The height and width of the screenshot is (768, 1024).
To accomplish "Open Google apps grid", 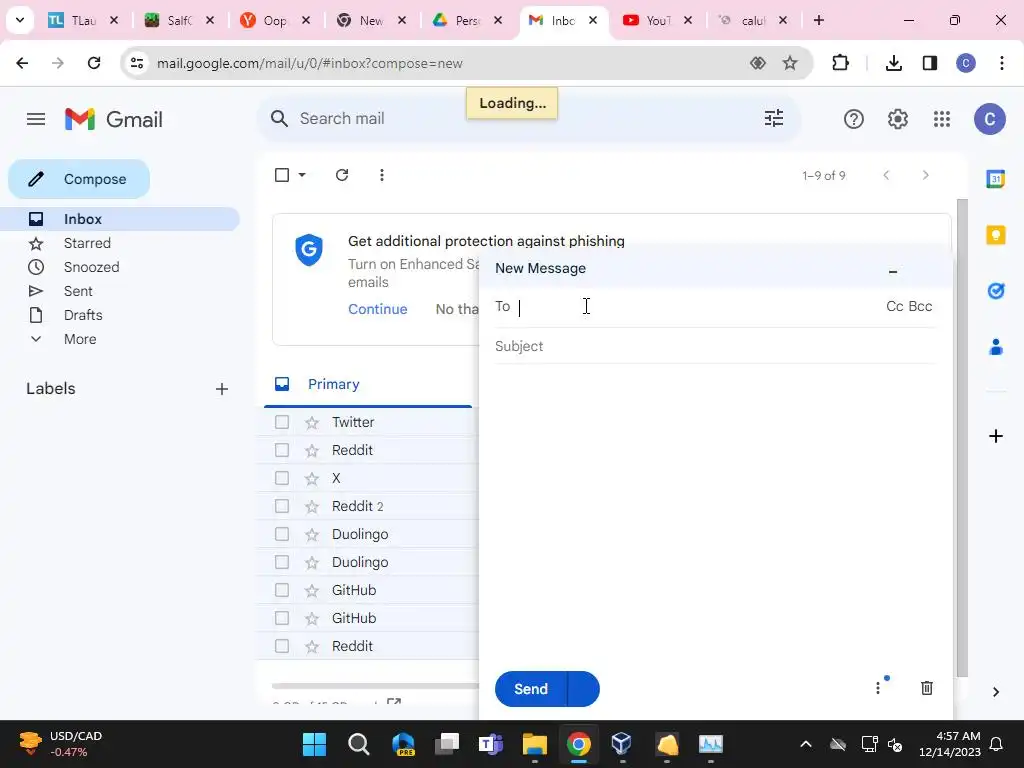I will [942, 119].
